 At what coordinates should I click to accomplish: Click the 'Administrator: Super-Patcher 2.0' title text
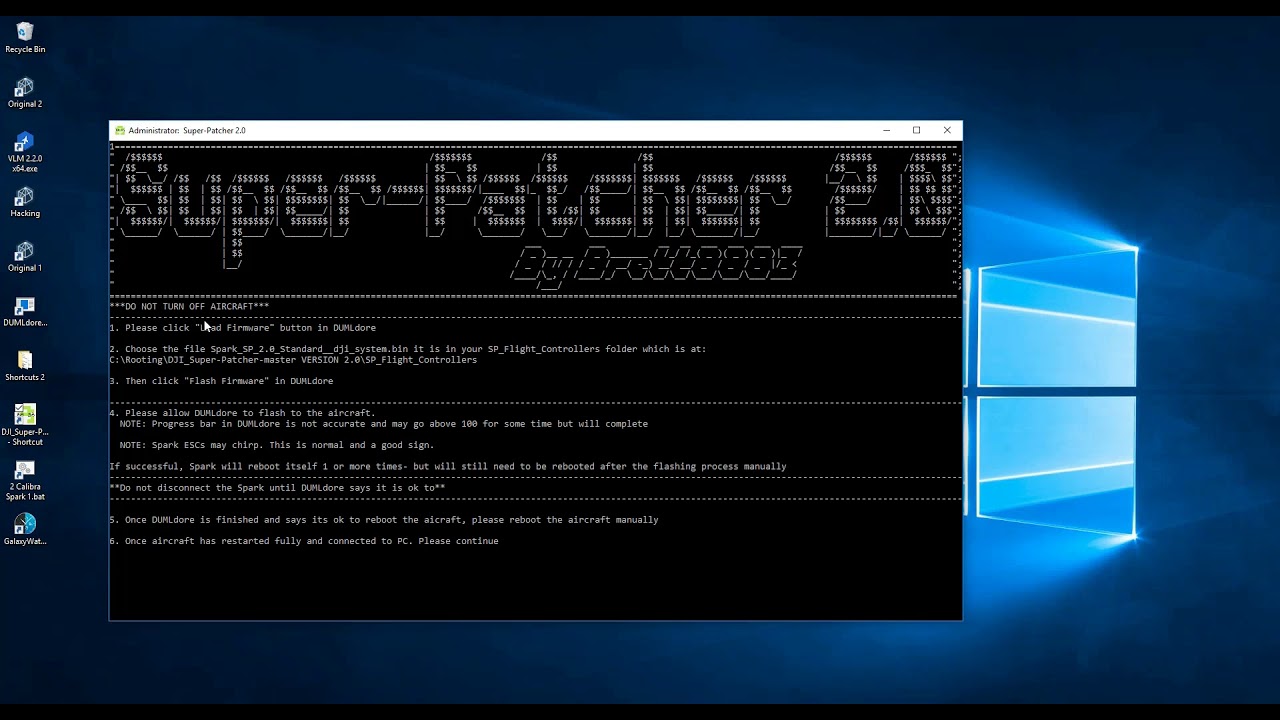187,130
